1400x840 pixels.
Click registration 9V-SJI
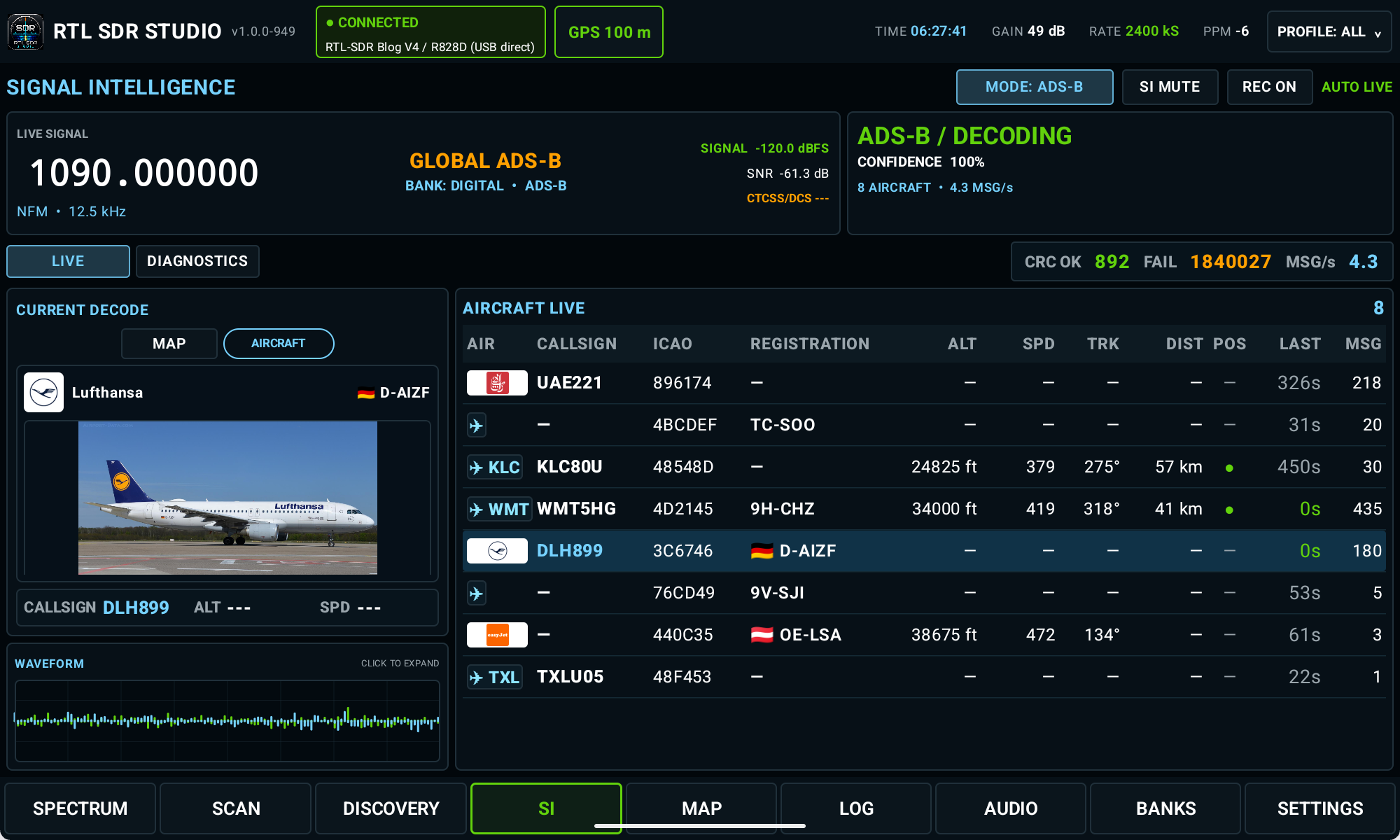777,593
